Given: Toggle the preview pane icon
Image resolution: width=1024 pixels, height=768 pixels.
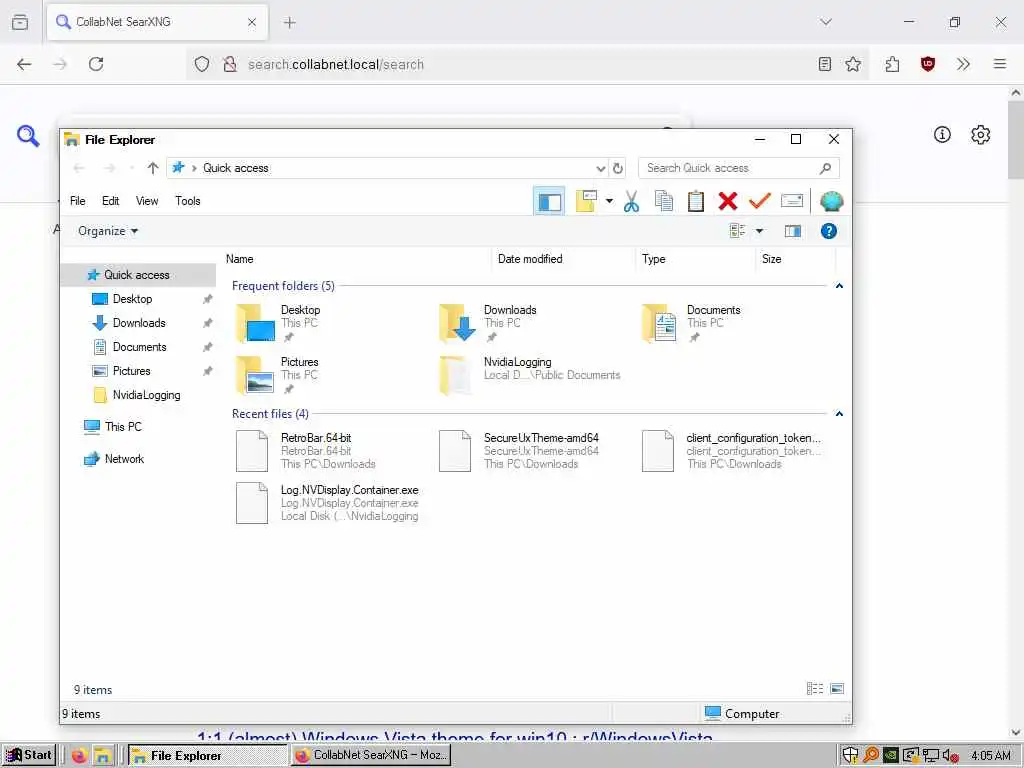Looking at the screenshot, I should coord(793,231).
